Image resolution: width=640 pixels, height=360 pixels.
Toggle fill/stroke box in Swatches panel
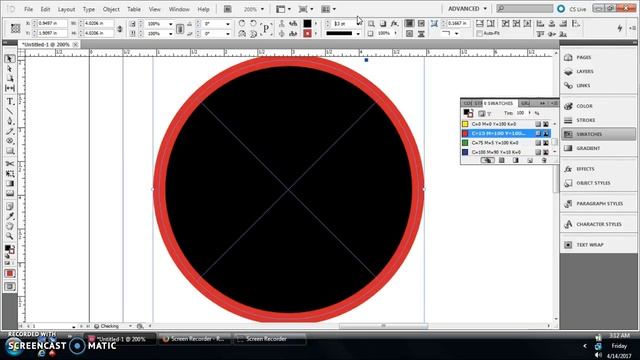[x=468, y=113]
